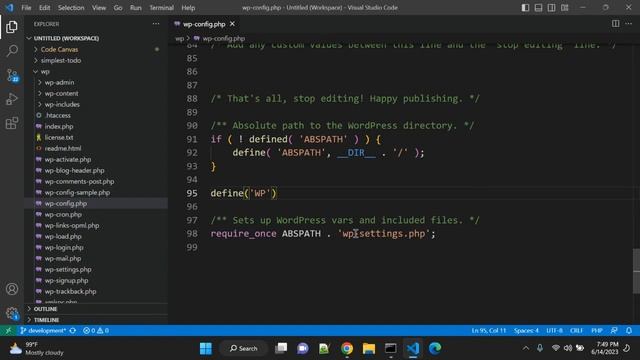Viewport: 640px width, 360px height.
Task: Change indentation via Spaces: 4
Action: tap(526, 330)
